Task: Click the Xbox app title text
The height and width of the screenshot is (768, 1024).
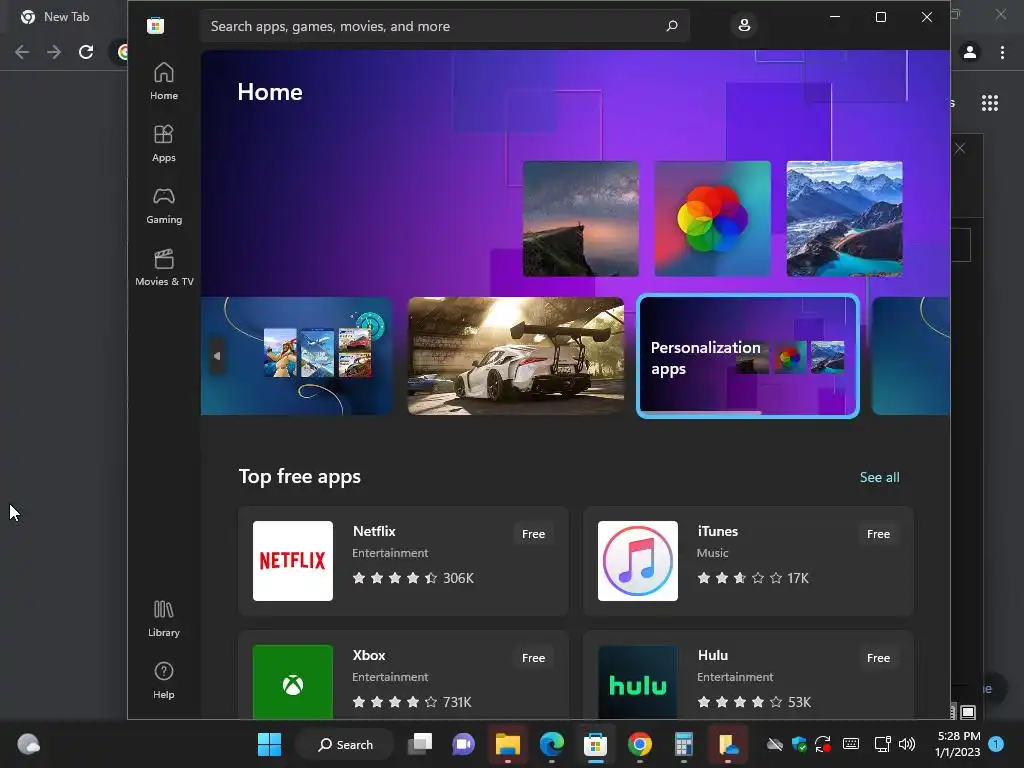Action: (369, 655)
